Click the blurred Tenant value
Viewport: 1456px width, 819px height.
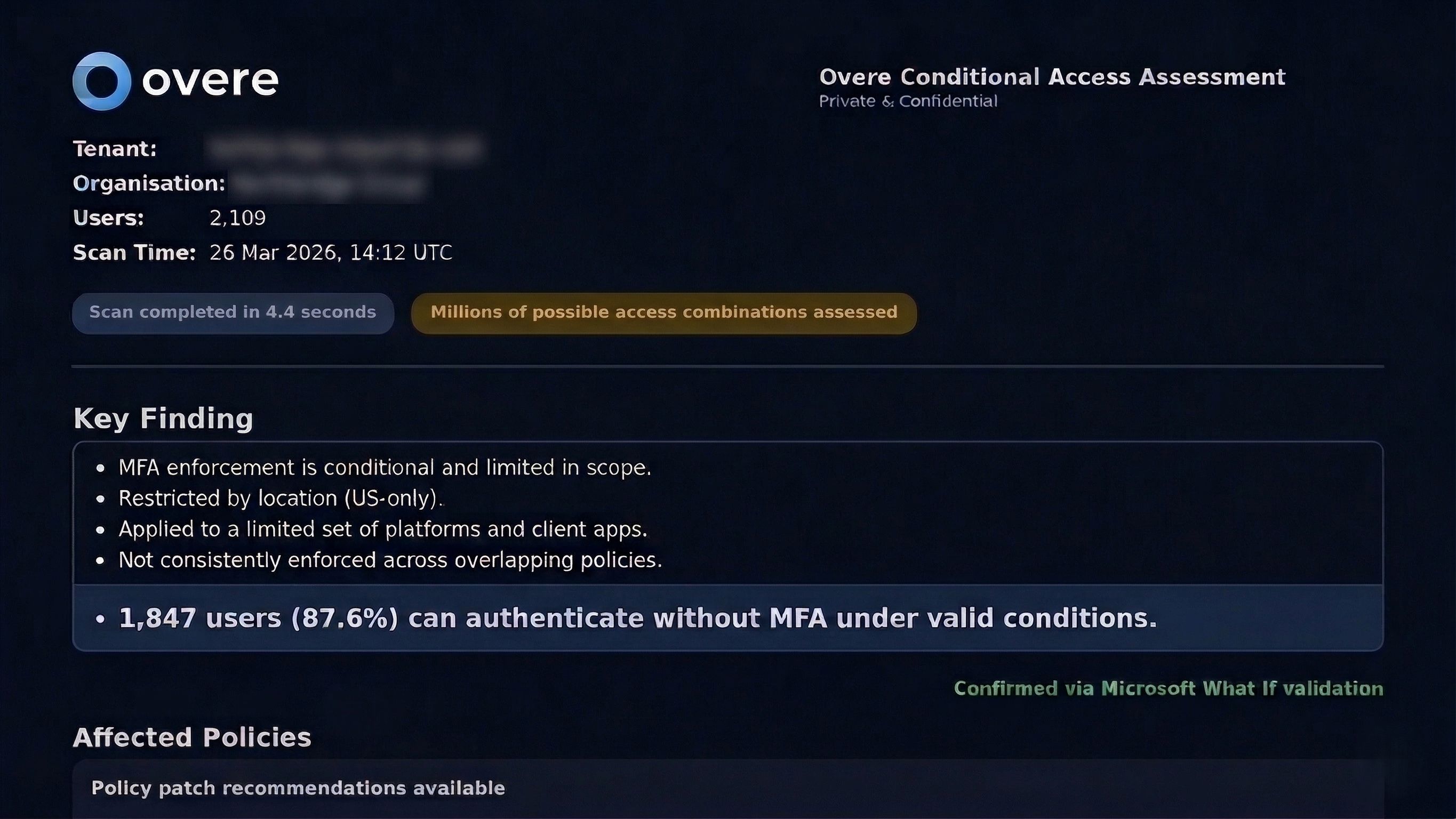coord(345,149)
